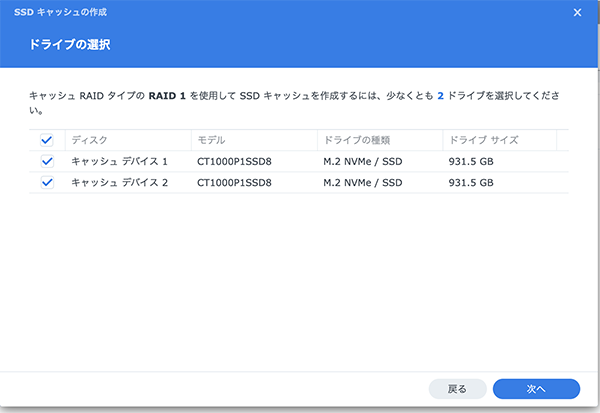Uncheck キャッシュ デバイス 1 checkbox
Viewport: 600px width, 413px height.
click(46, 162)
